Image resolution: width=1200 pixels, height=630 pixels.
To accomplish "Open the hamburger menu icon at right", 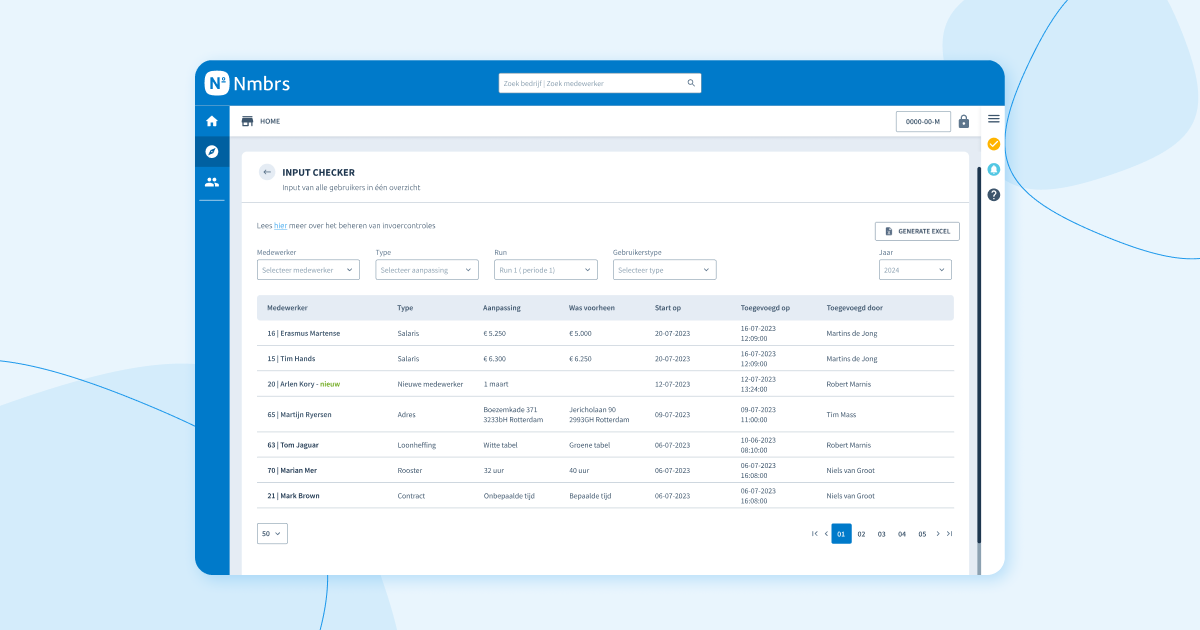I will [x=993, y=119].
